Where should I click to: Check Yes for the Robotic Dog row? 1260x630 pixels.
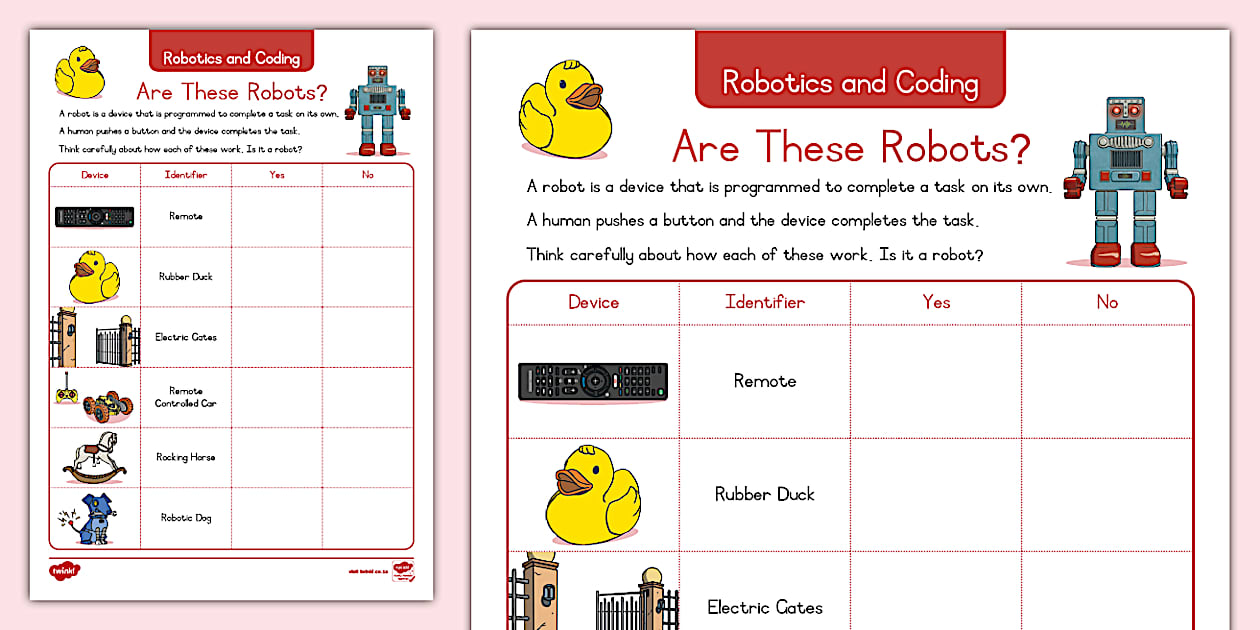pyautogui.click(x=277, y=516)
